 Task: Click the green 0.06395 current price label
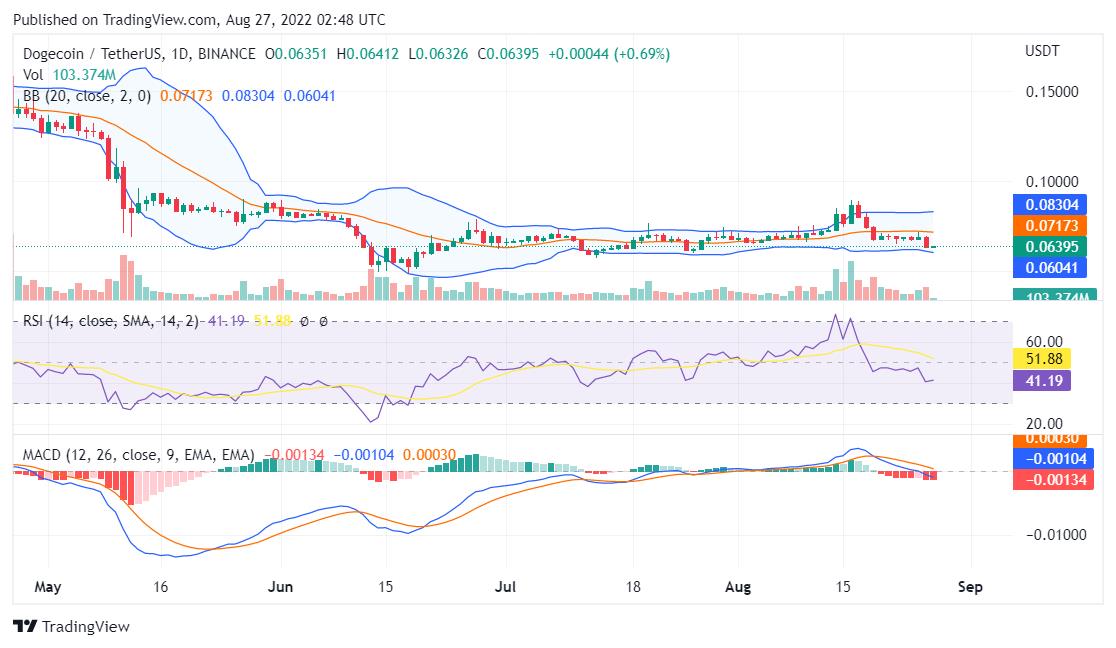1050,247
